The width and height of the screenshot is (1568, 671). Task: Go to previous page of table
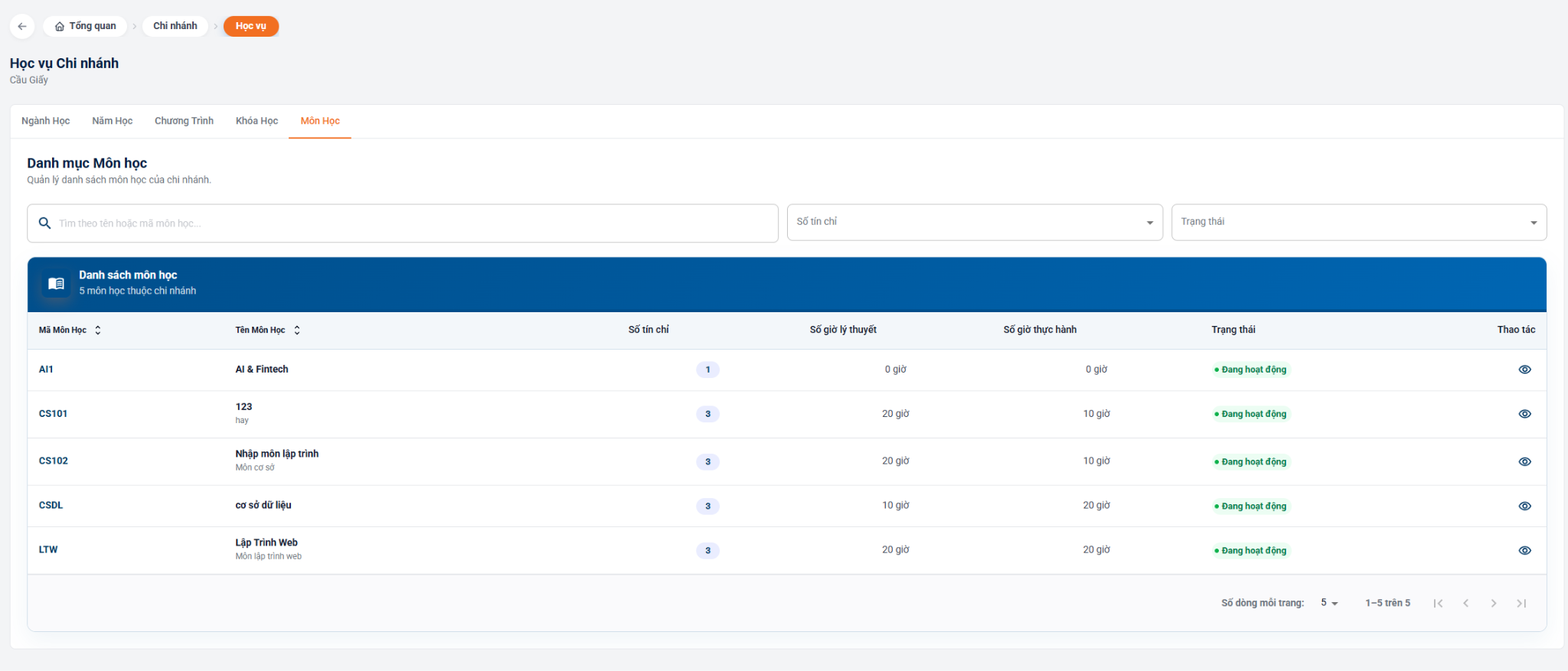point(1465,603)
